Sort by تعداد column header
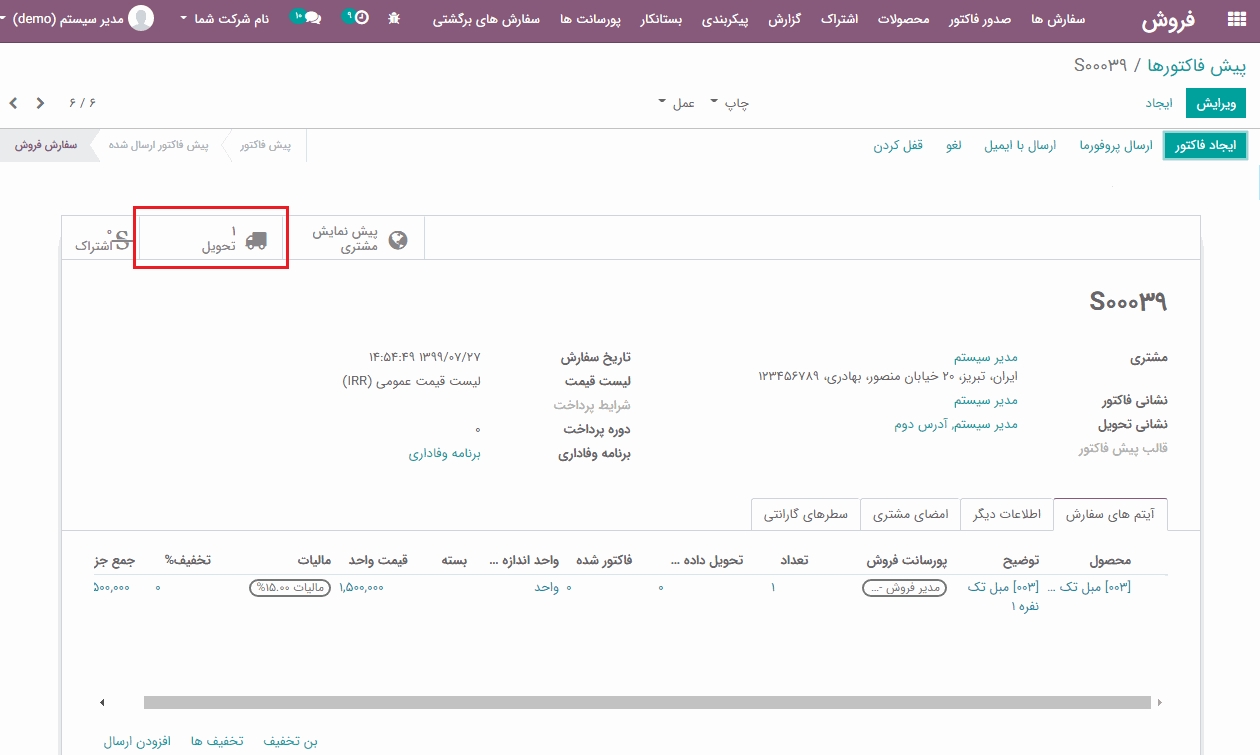1260x755 pixels. [793, 560]
